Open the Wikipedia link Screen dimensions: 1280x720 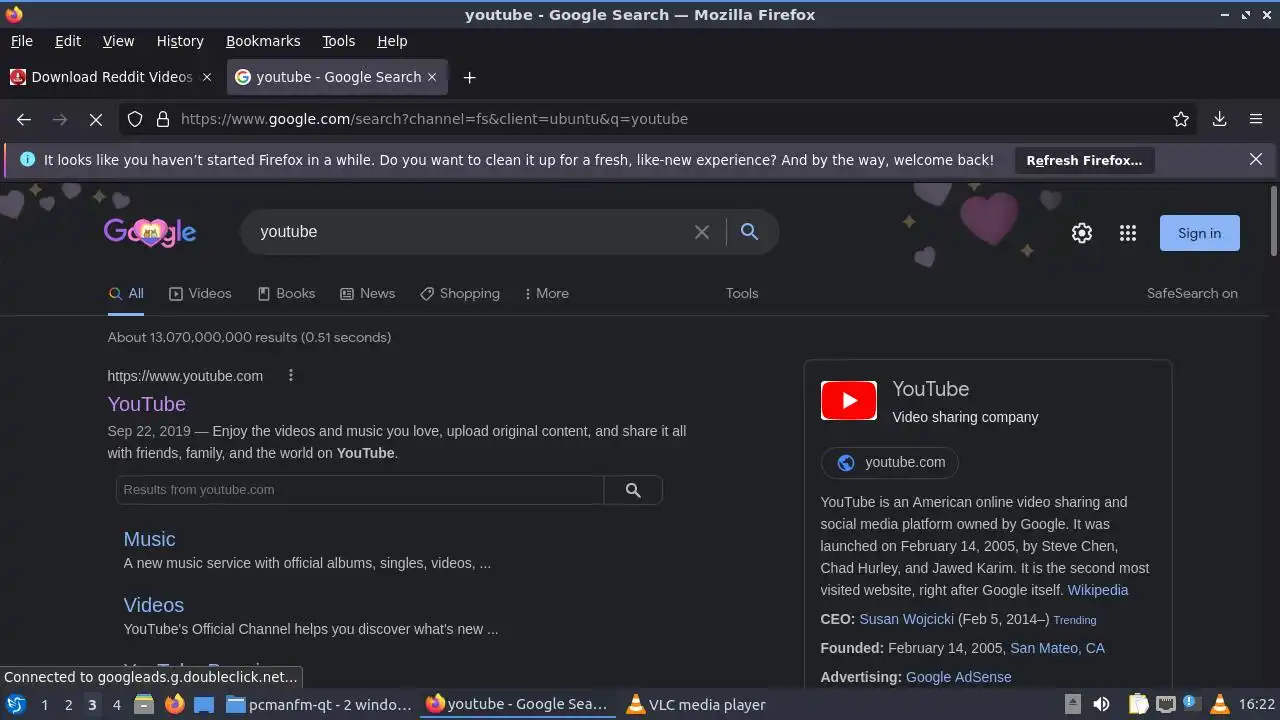point(1098,590)
